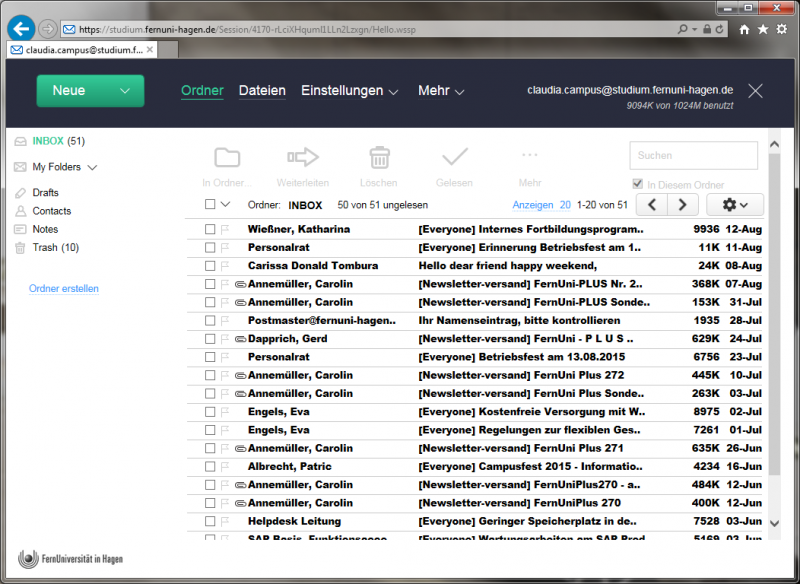Switch to the Ordner tab
Viewport: 800px width, 584px height.
203,91
